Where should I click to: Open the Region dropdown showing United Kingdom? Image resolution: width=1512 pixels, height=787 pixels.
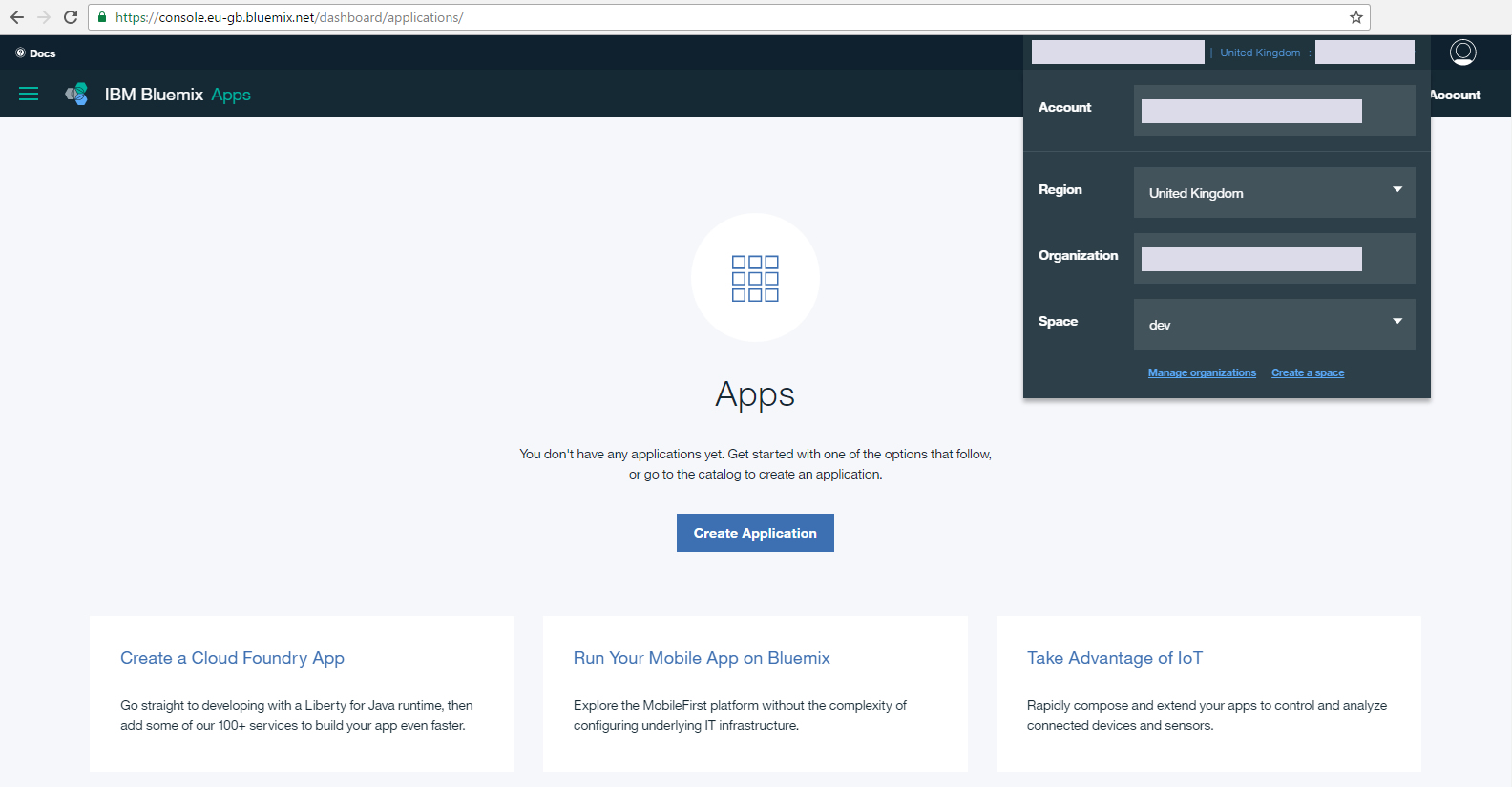tap(1274, 193)
